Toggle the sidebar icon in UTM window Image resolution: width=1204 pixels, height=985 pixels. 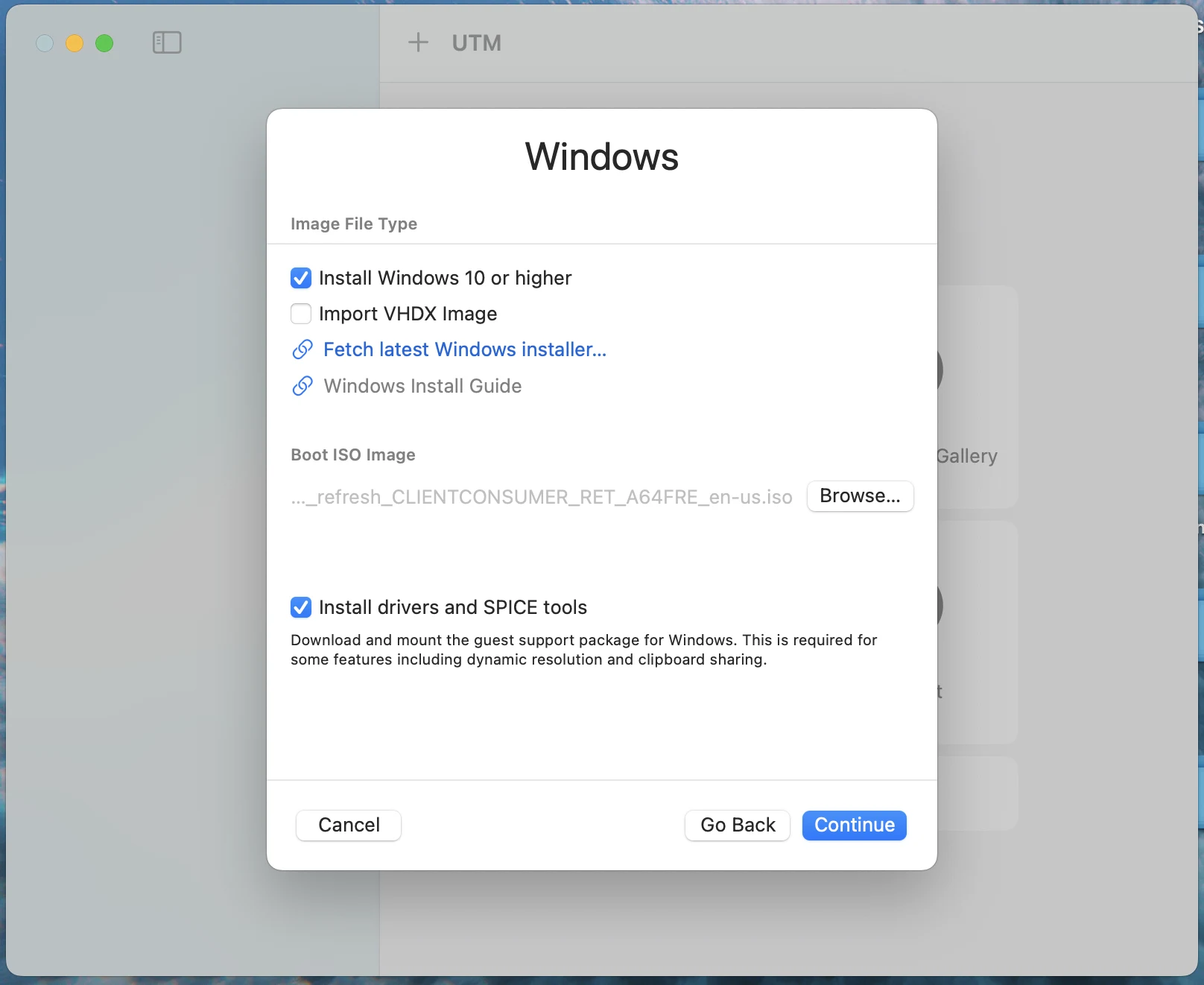pyautogui.click(x=167, y=42)
